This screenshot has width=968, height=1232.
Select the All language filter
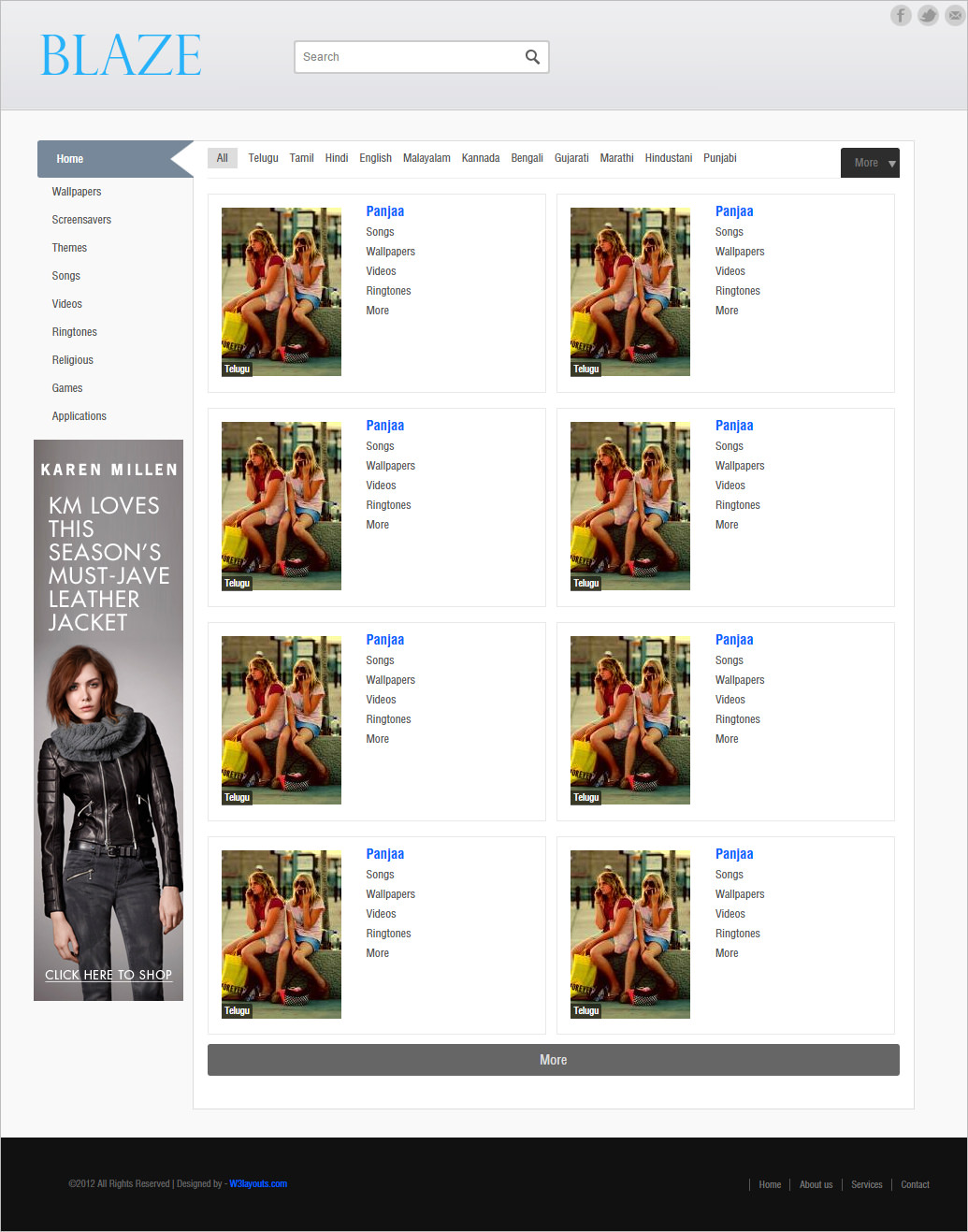(222, 157)
